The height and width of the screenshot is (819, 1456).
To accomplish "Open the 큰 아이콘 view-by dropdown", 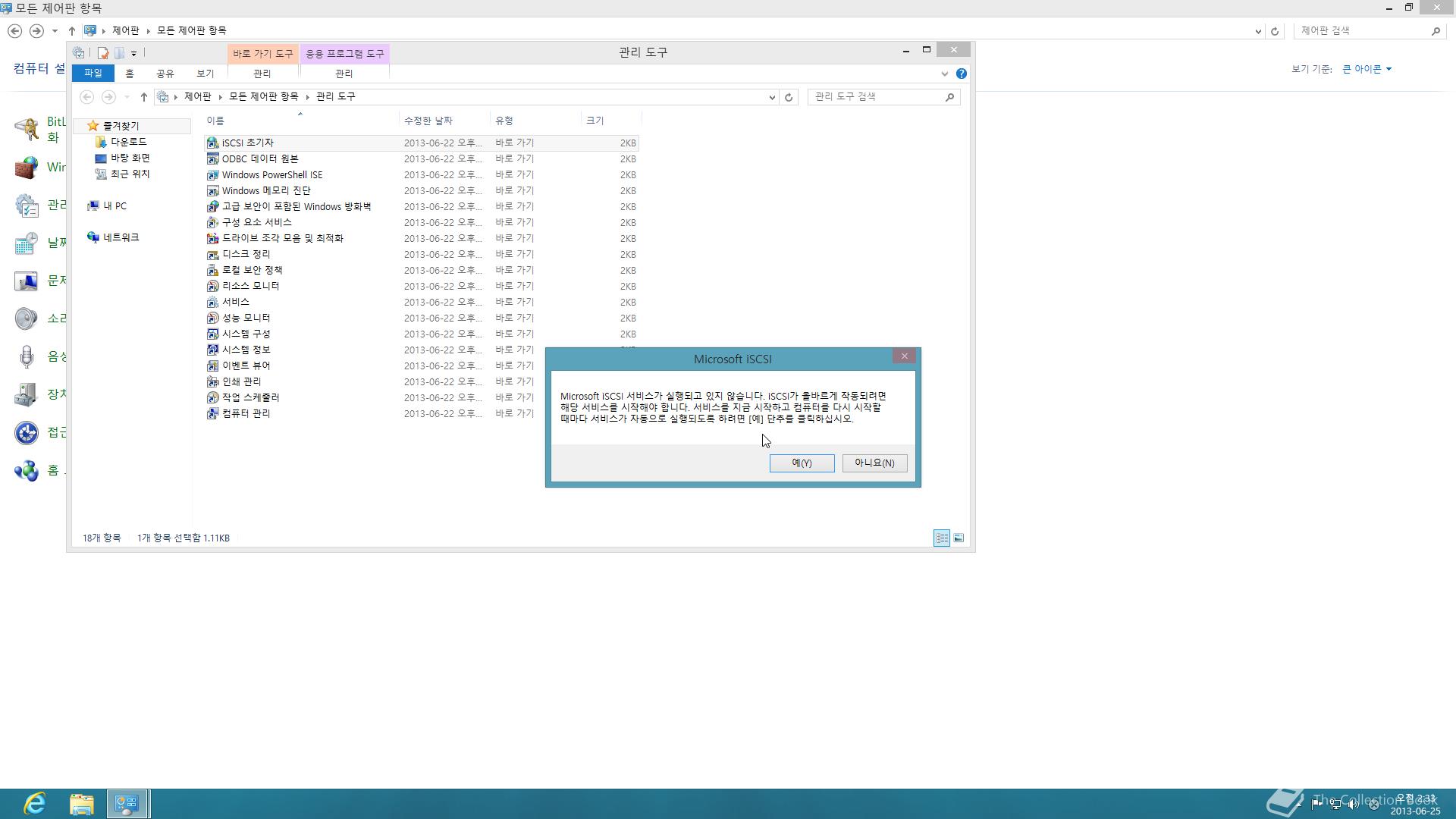I will (x=1367, y=69).
